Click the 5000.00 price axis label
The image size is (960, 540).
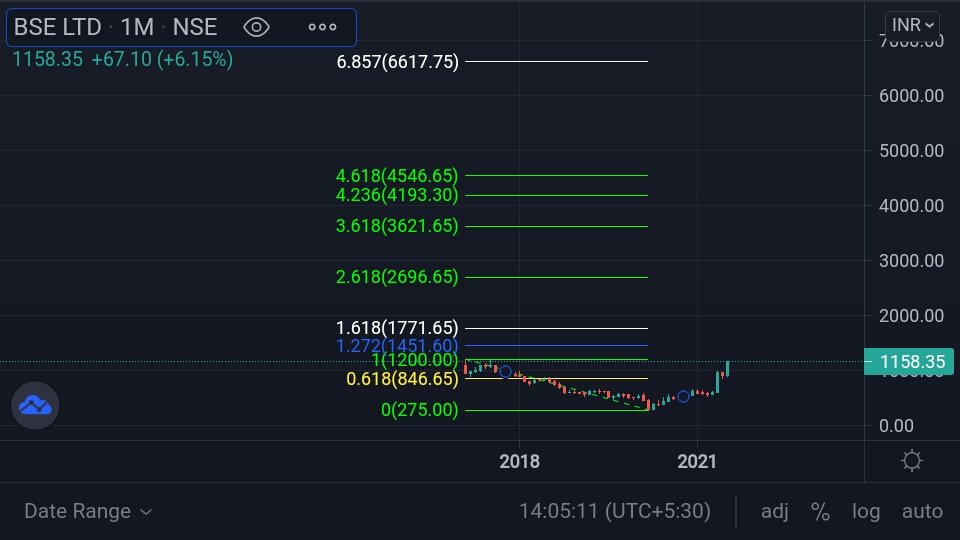tap(911, 151)
